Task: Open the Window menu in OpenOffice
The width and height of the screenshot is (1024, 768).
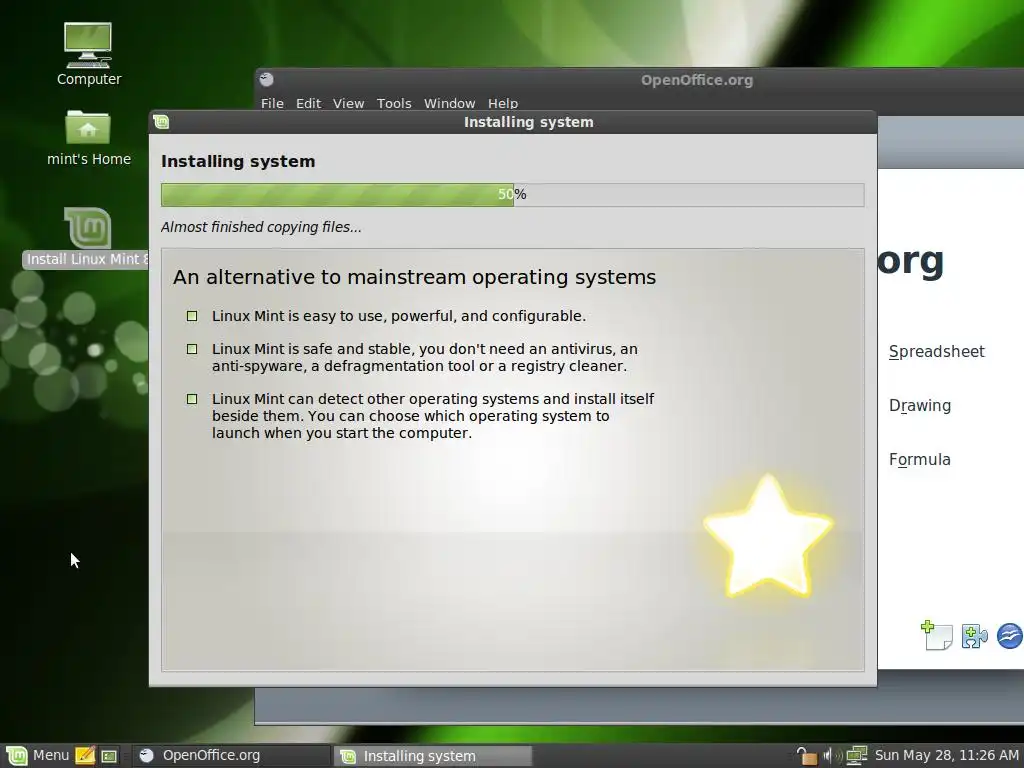Action: pyautogui.click(x=449, y=103)
